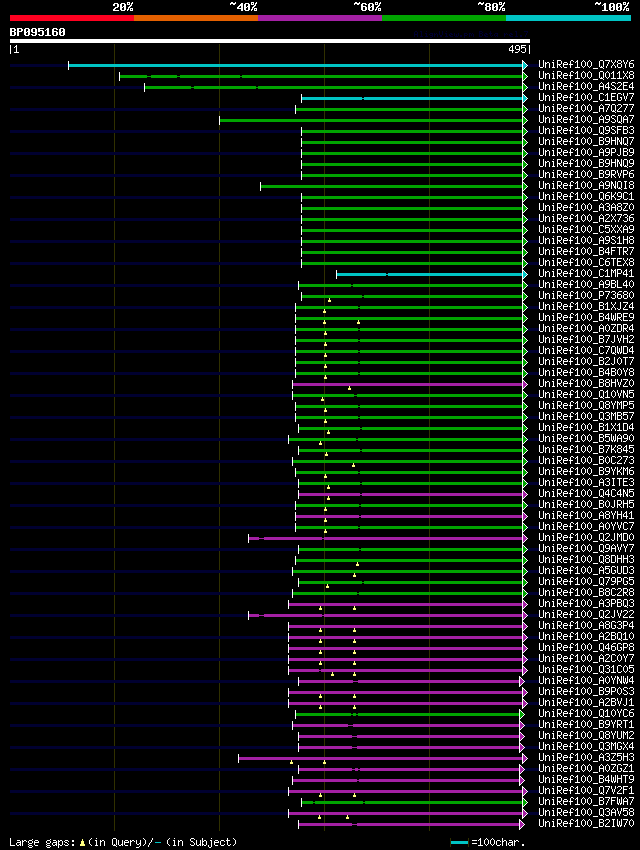Select the UniRef100_B4WRE9 hit label

(x=586, y=317)
